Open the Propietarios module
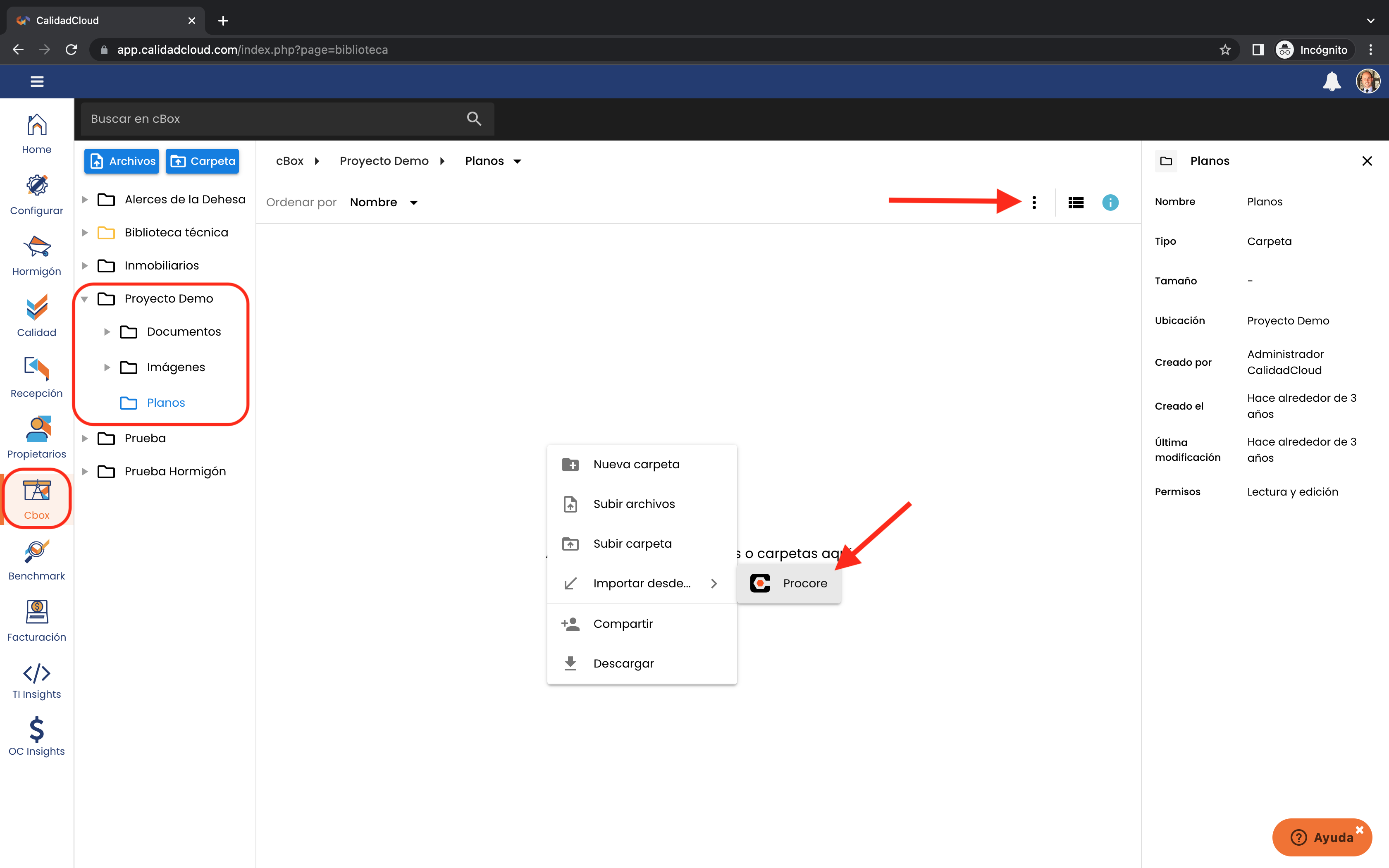 pos(37,438)
